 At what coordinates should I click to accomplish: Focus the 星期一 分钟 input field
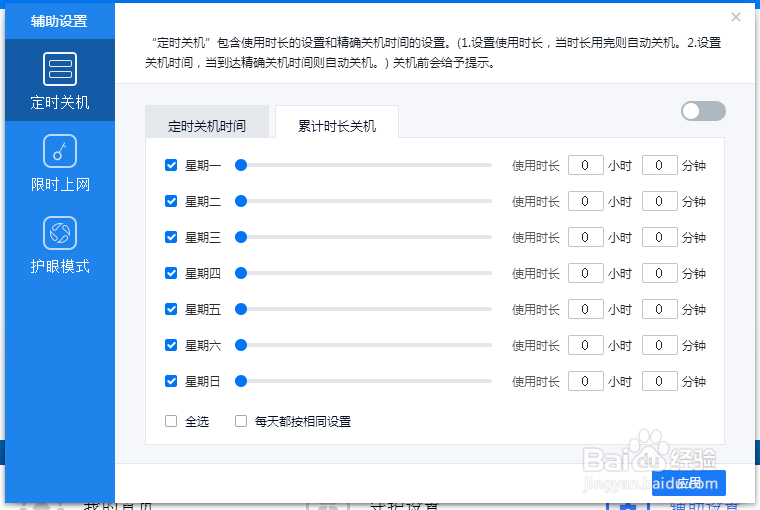[659, 165]
